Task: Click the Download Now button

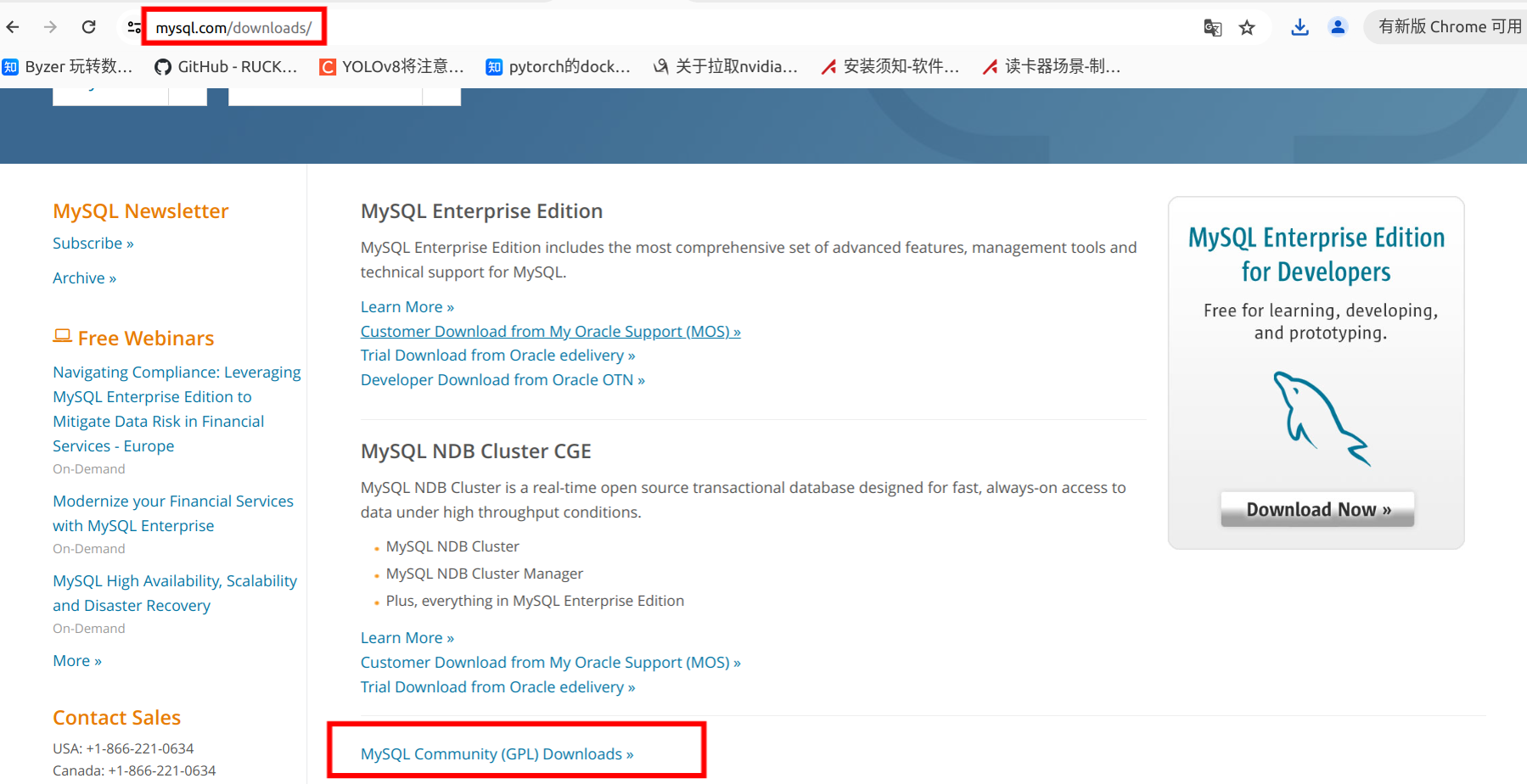Action: click(1317, 509)
